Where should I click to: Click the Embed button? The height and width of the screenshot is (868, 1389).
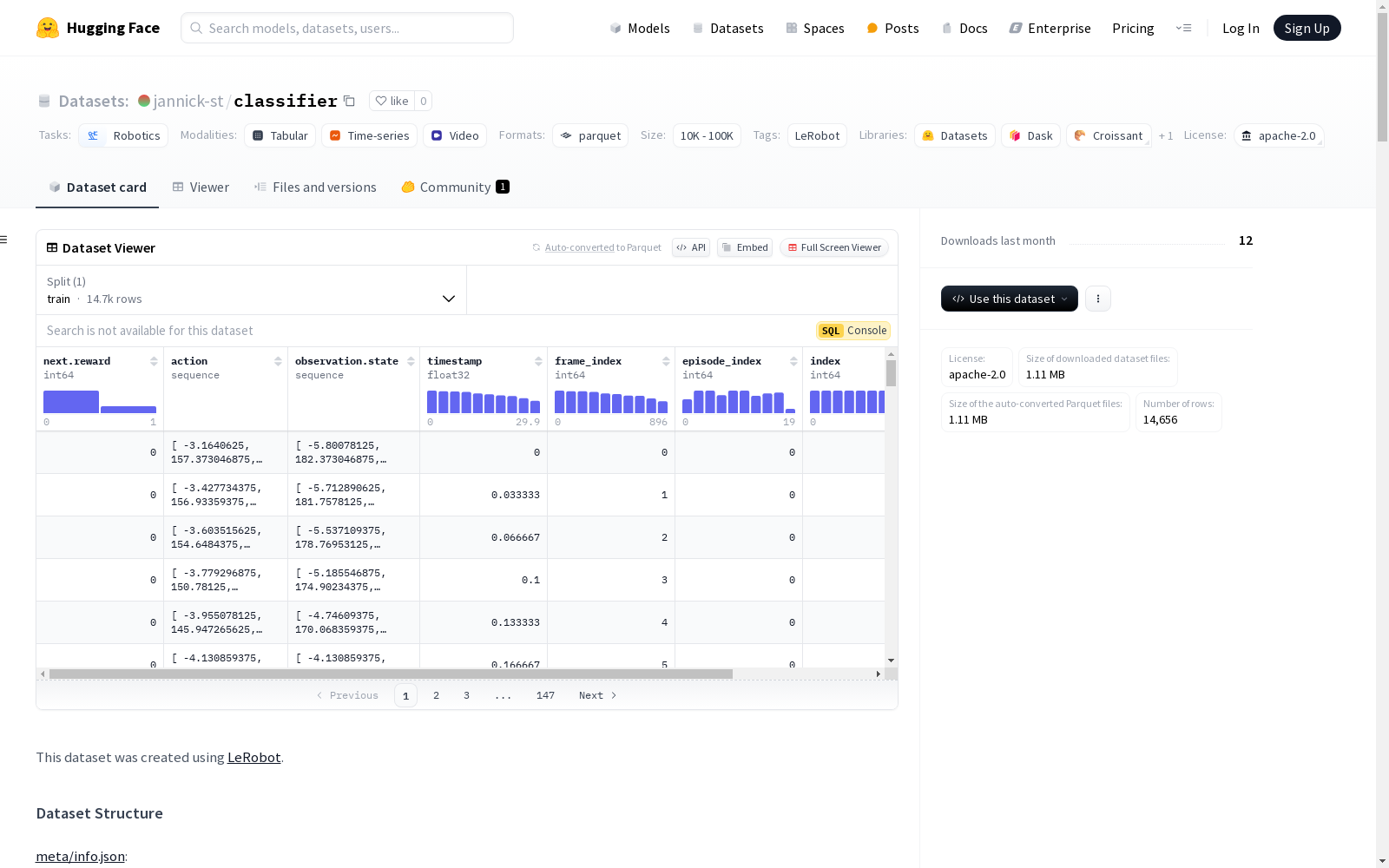[x=745, y=247]
